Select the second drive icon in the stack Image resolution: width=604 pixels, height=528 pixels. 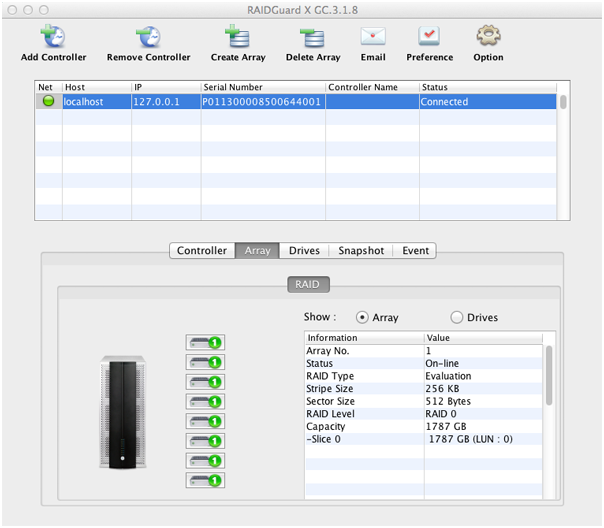point(205,362)
